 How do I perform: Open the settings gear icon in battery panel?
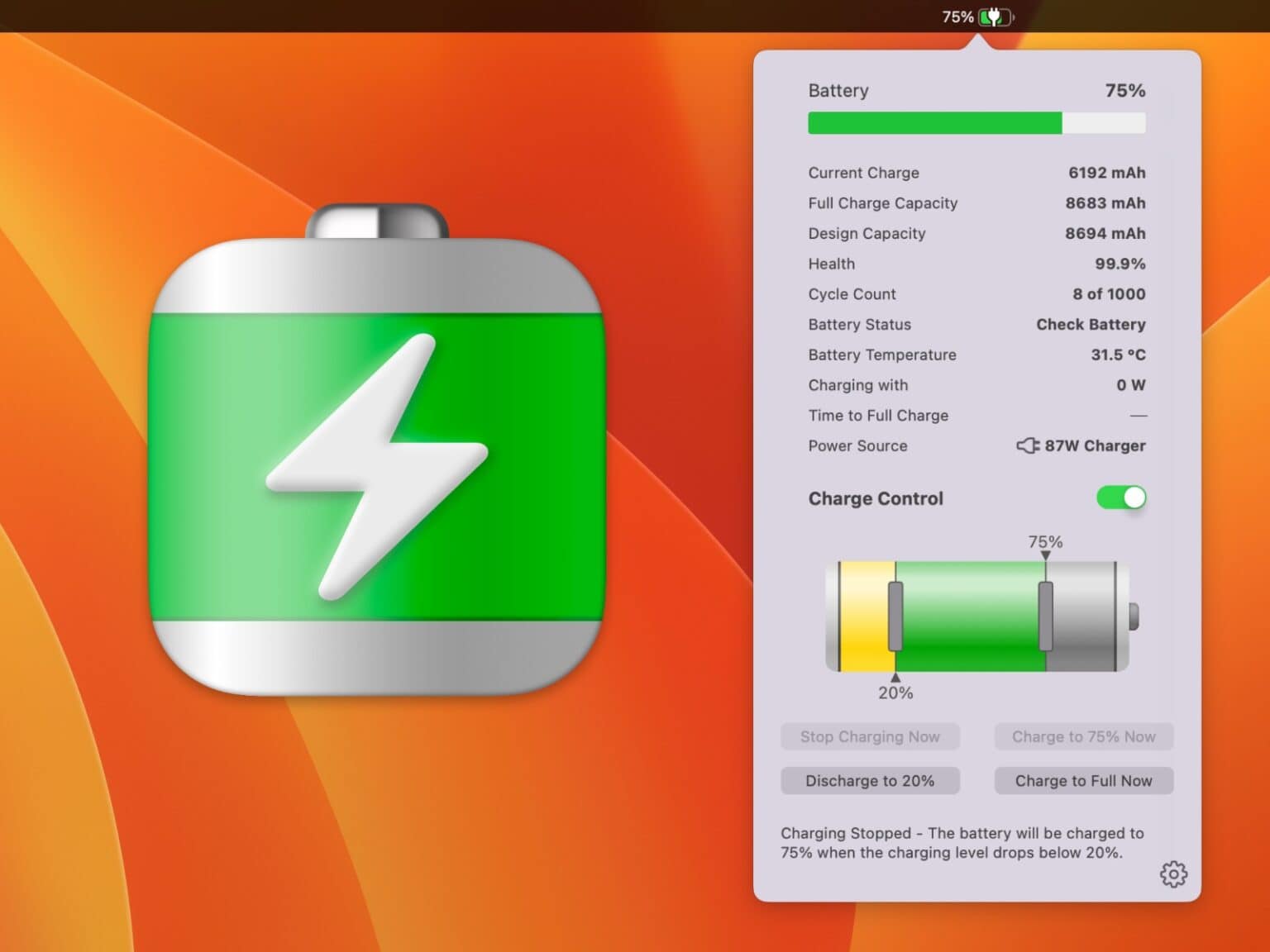click(1173, 873)
